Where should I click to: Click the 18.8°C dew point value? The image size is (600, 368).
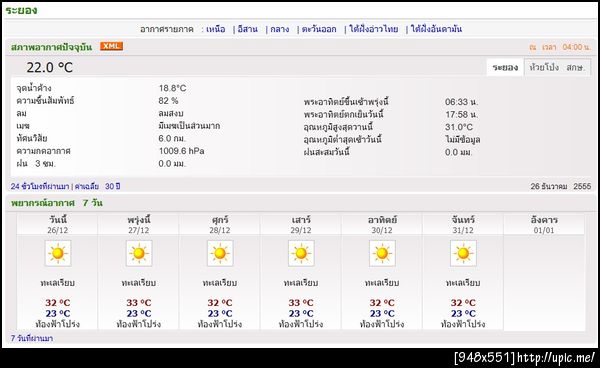(172, 88)
